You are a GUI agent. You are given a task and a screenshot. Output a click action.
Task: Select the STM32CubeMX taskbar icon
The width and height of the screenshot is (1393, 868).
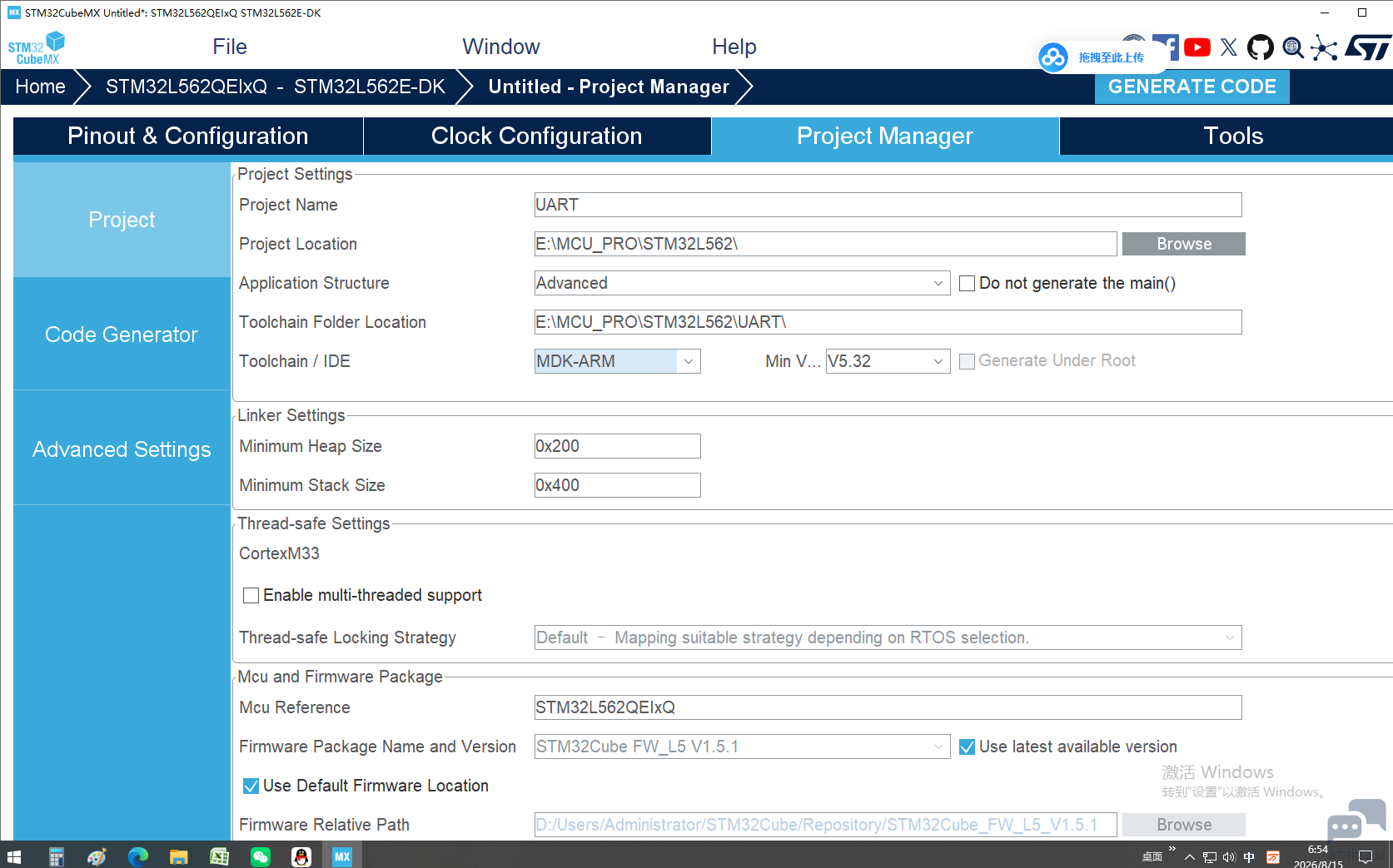(342, 856)
